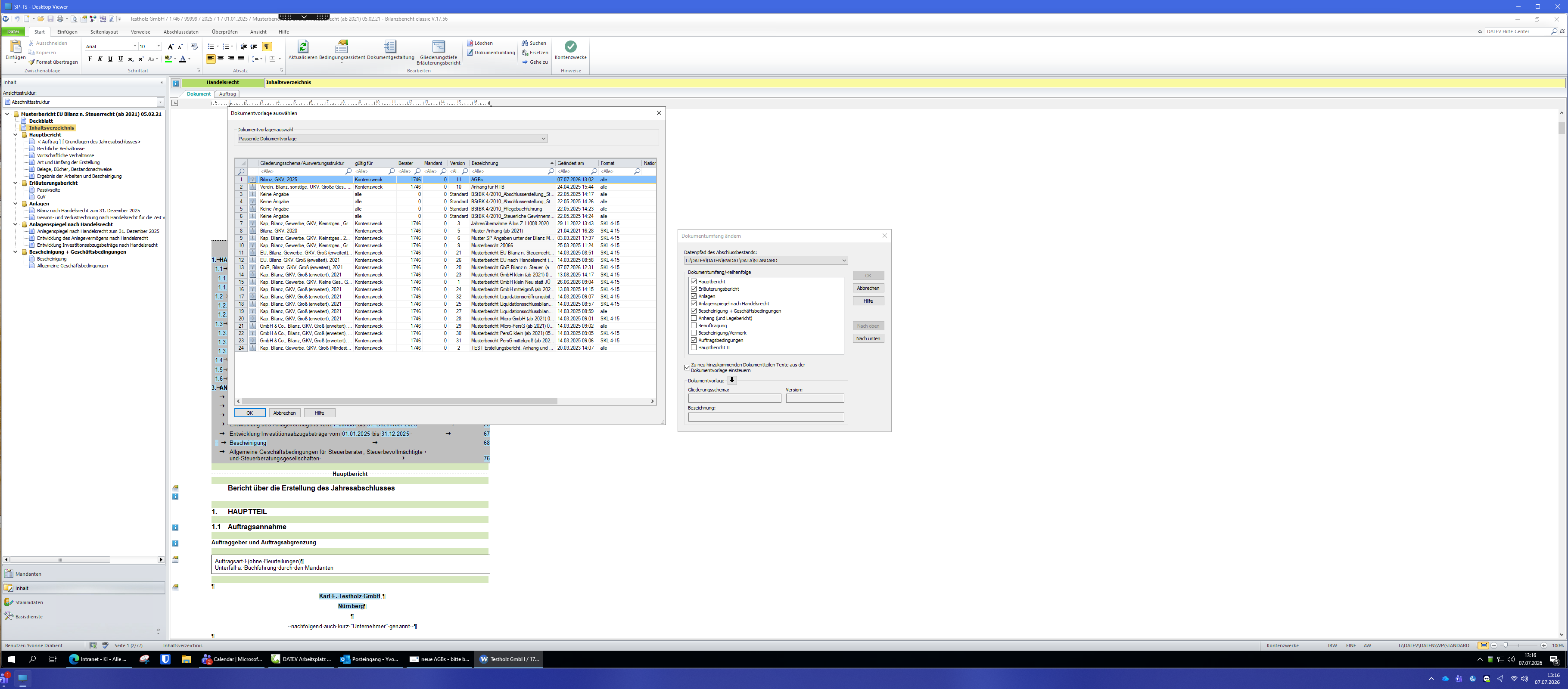Image resolution: width=1568 pixels, height=689 pixels.
Task: Click Abbrechen in Dokumentvorlage auswählen dialog
Action: (x=284, y=413)
